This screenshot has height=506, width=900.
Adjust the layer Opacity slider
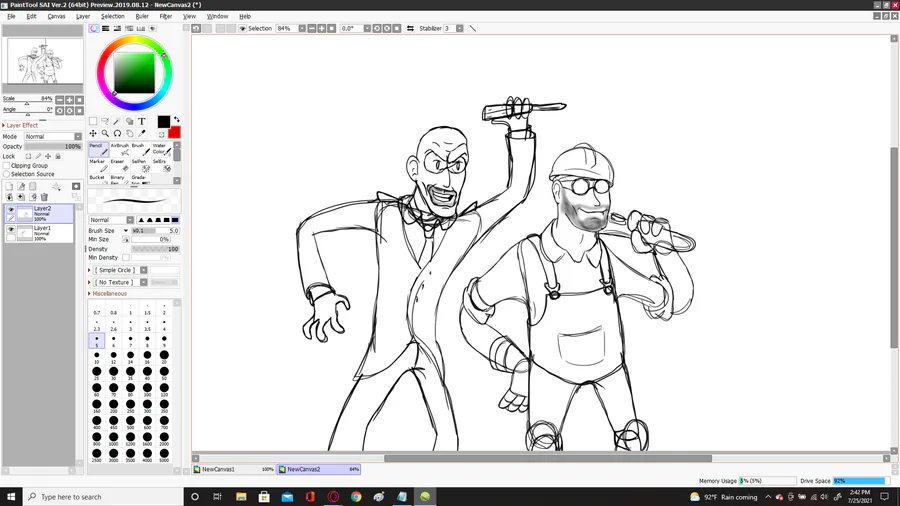coord(53,146)
